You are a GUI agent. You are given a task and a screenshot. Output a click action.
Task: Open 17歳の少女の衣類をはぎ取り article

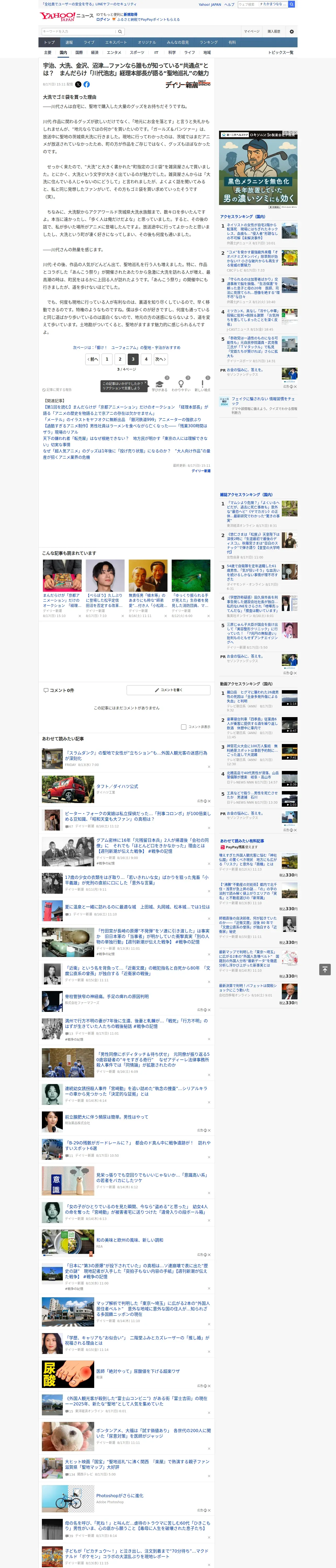137,880
